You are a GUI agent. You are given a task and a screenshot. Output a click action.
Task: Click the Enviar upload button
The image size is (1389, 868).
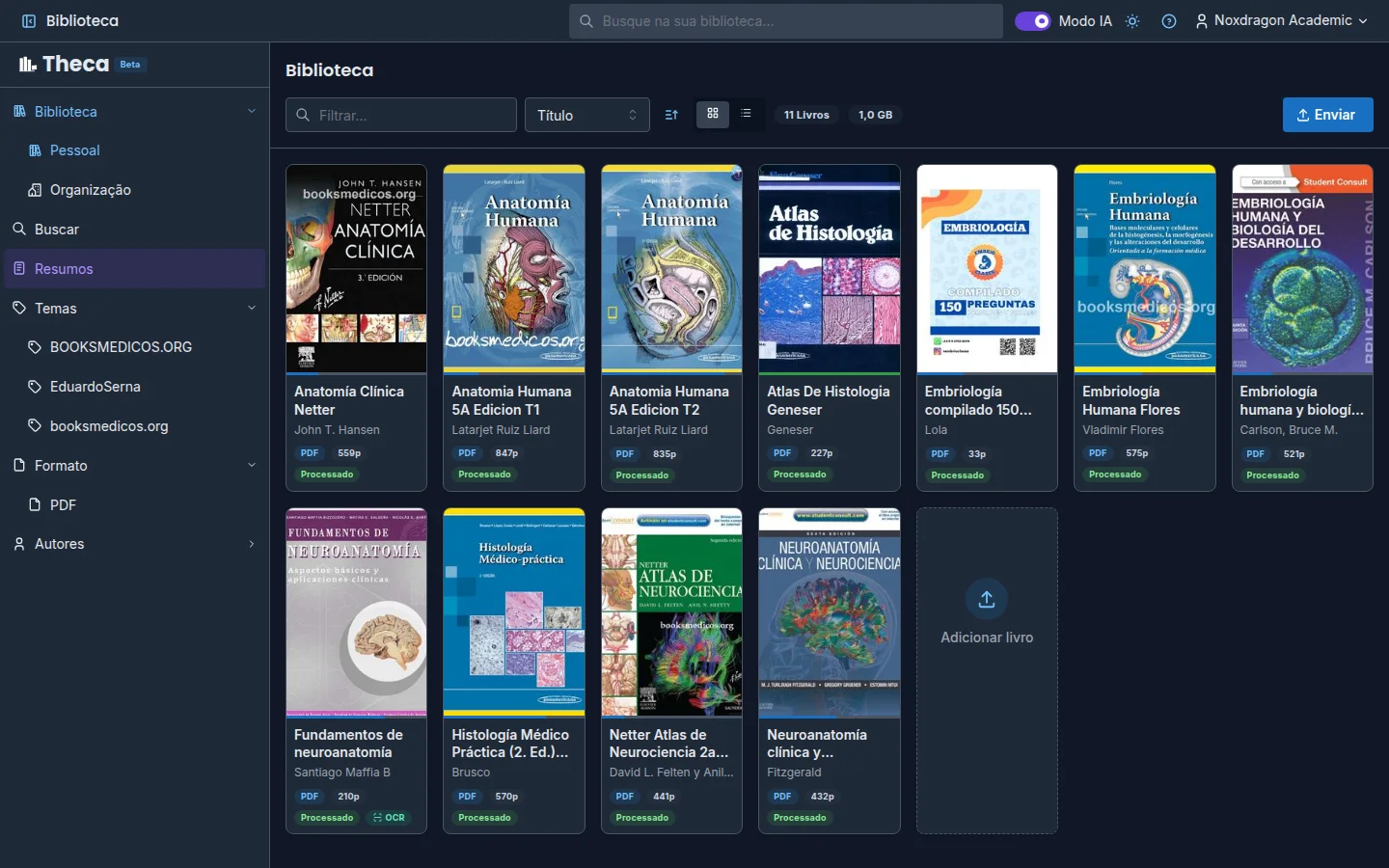click(1327, 115)
